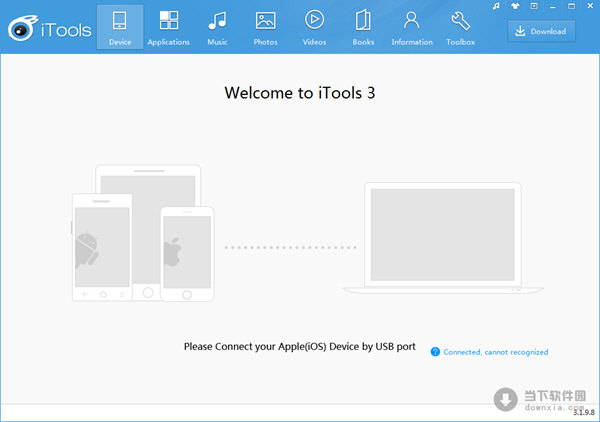
Task: Open the Videos section
Action: click(314, 27)
